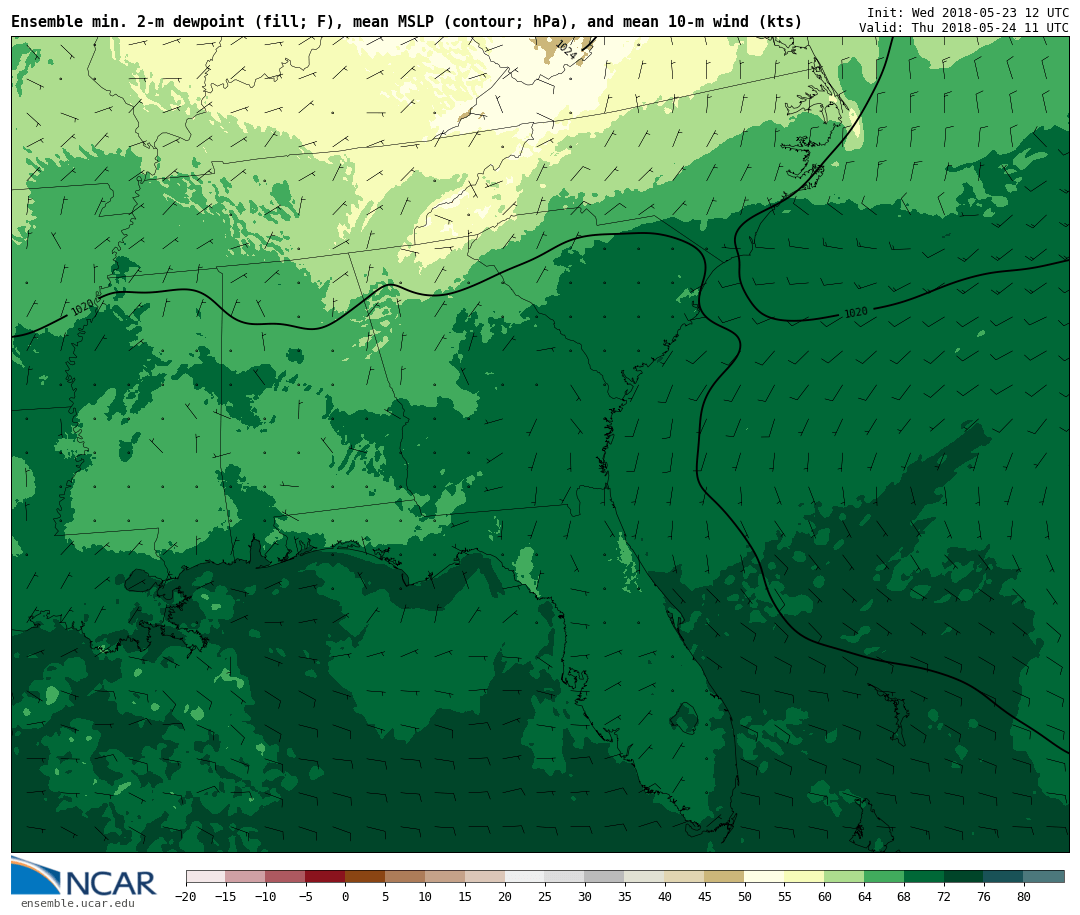Pick the near-white swatch between 20 and 25
1080x915 pixels.
(x=526, y=877)
